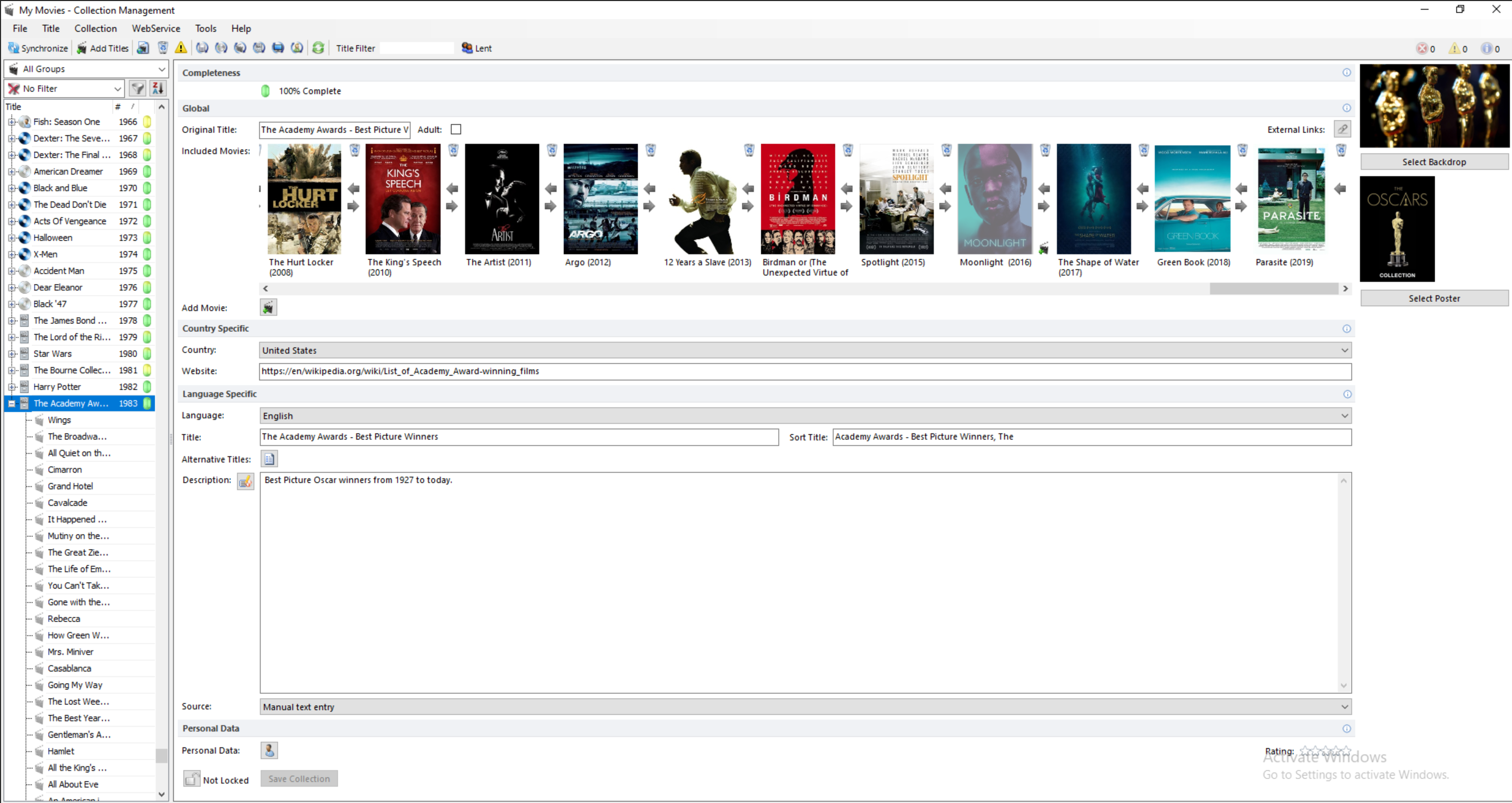Click info icon on Language Specific header
Image resolution: width=1512 pixels, height=803 pixels.
pos(1347,394)
